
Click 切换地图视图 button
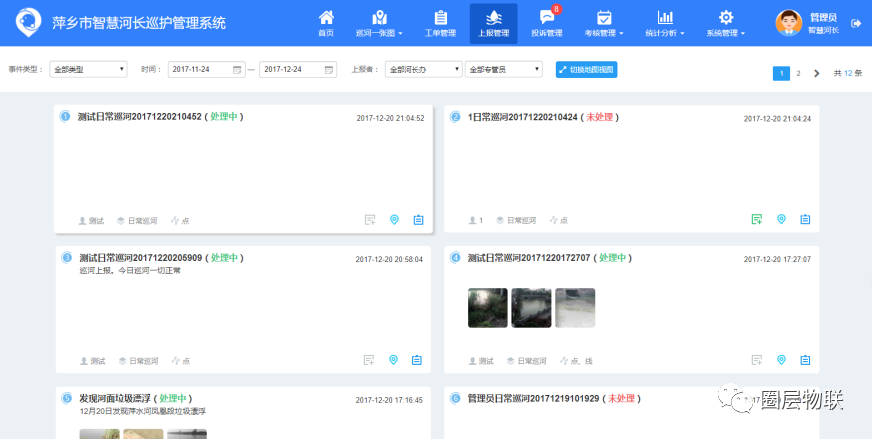(587, 70)
